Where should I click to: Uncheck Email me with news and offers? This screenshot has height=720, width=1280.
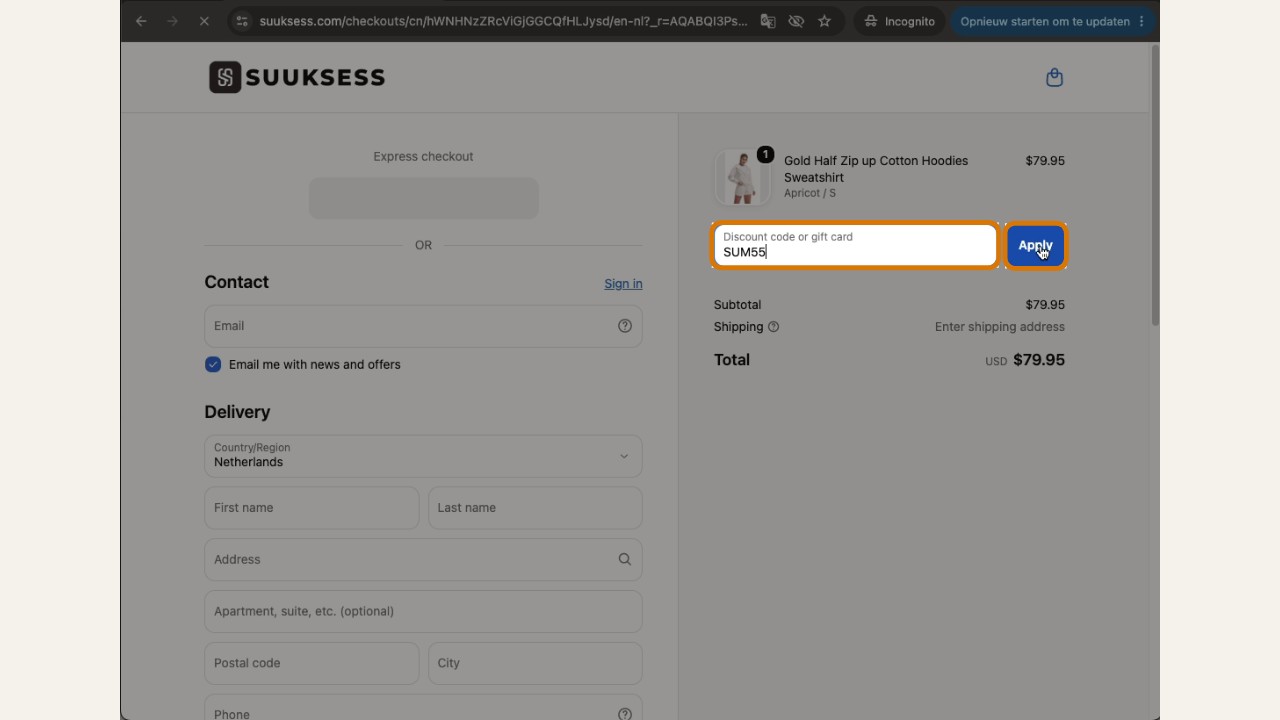[x=213, y=364]
